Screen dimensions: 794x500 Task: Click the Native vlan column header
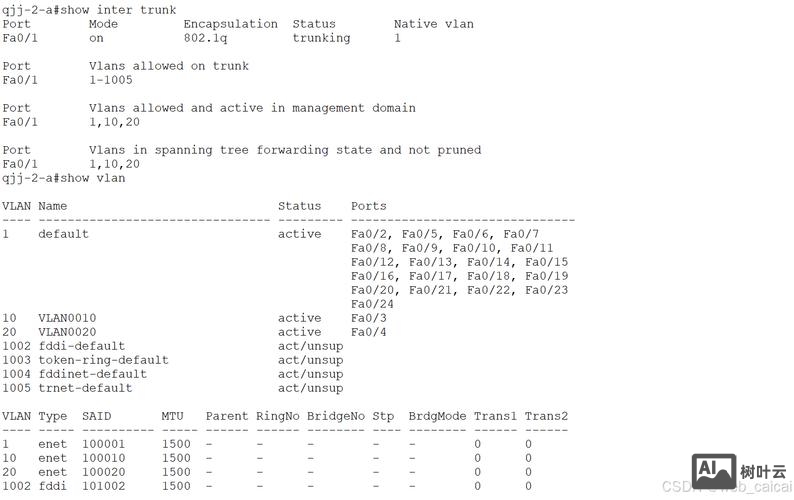tap(433, 24)
